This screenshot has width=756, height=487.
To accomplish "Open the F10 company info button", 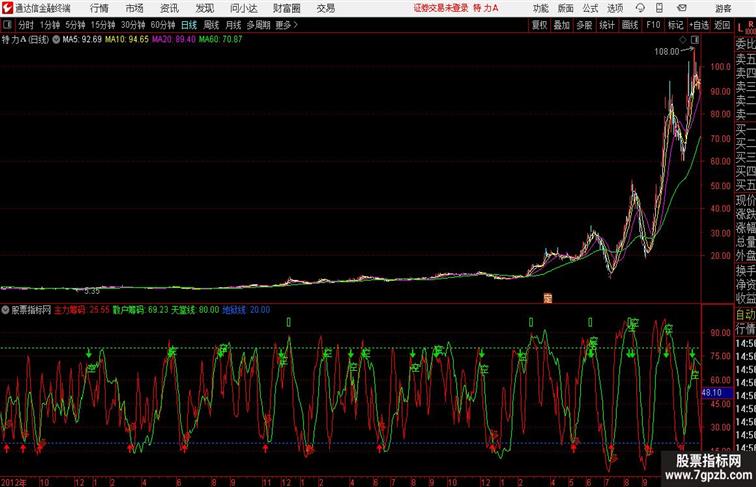I will click(x=653, y=25).
